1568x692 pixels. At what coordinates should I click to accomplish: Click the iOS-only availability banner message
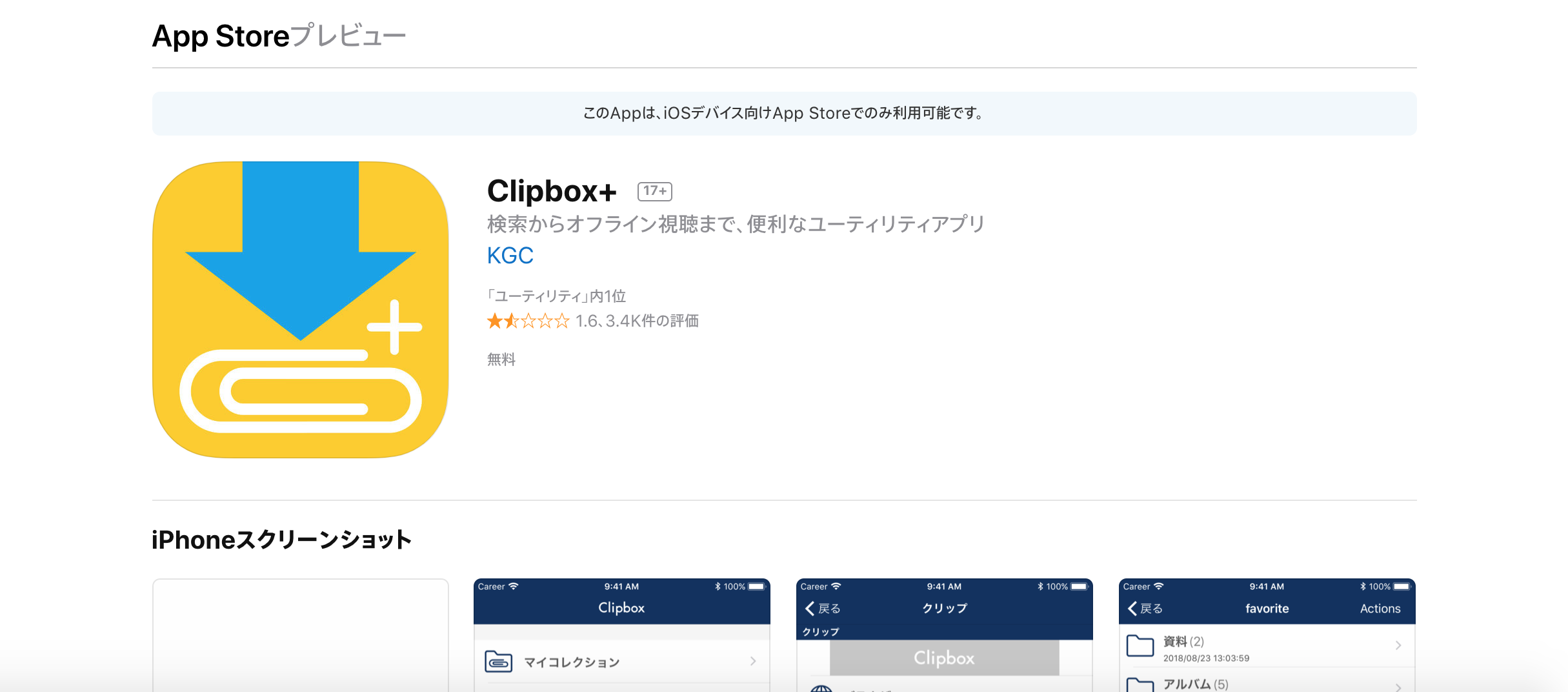pos(784,114)
